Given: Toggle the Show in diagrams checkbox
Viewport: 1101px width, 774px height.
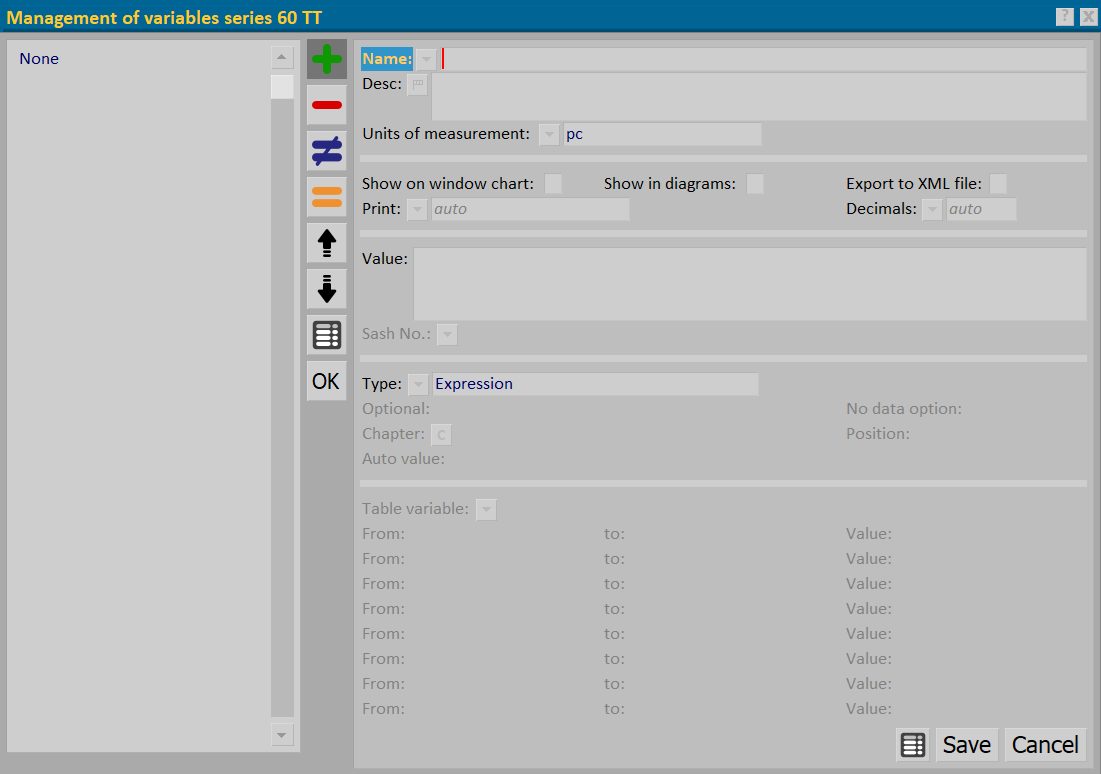Looking at the screenshot, I should click(x=755, y=184).
